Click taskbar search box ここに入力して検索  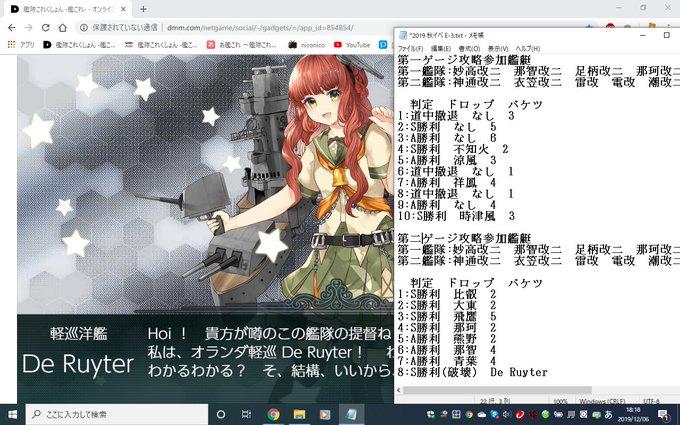click(116, 415)
